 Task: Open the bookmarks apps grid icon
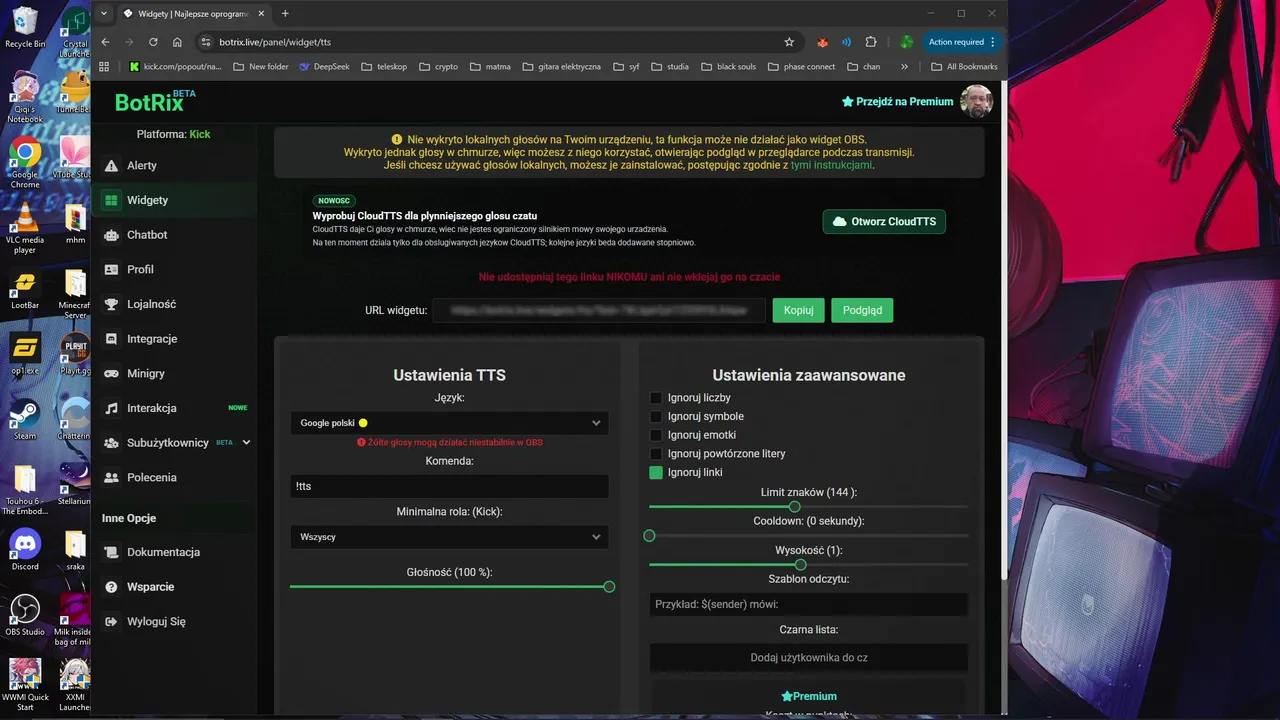coord(104,67)
